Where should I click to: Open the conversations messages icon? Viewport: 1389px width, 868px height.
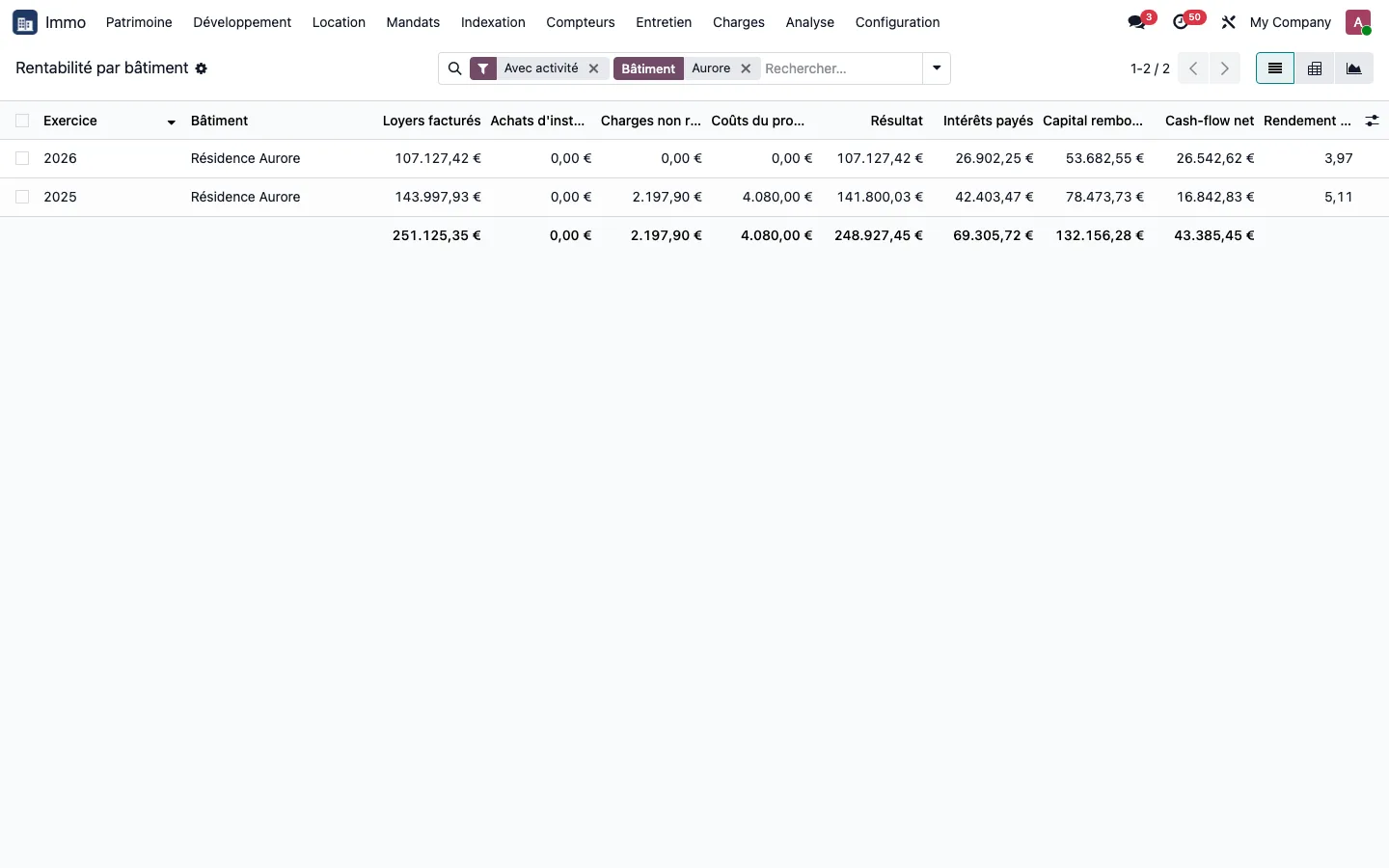[x=1137, y=22]
